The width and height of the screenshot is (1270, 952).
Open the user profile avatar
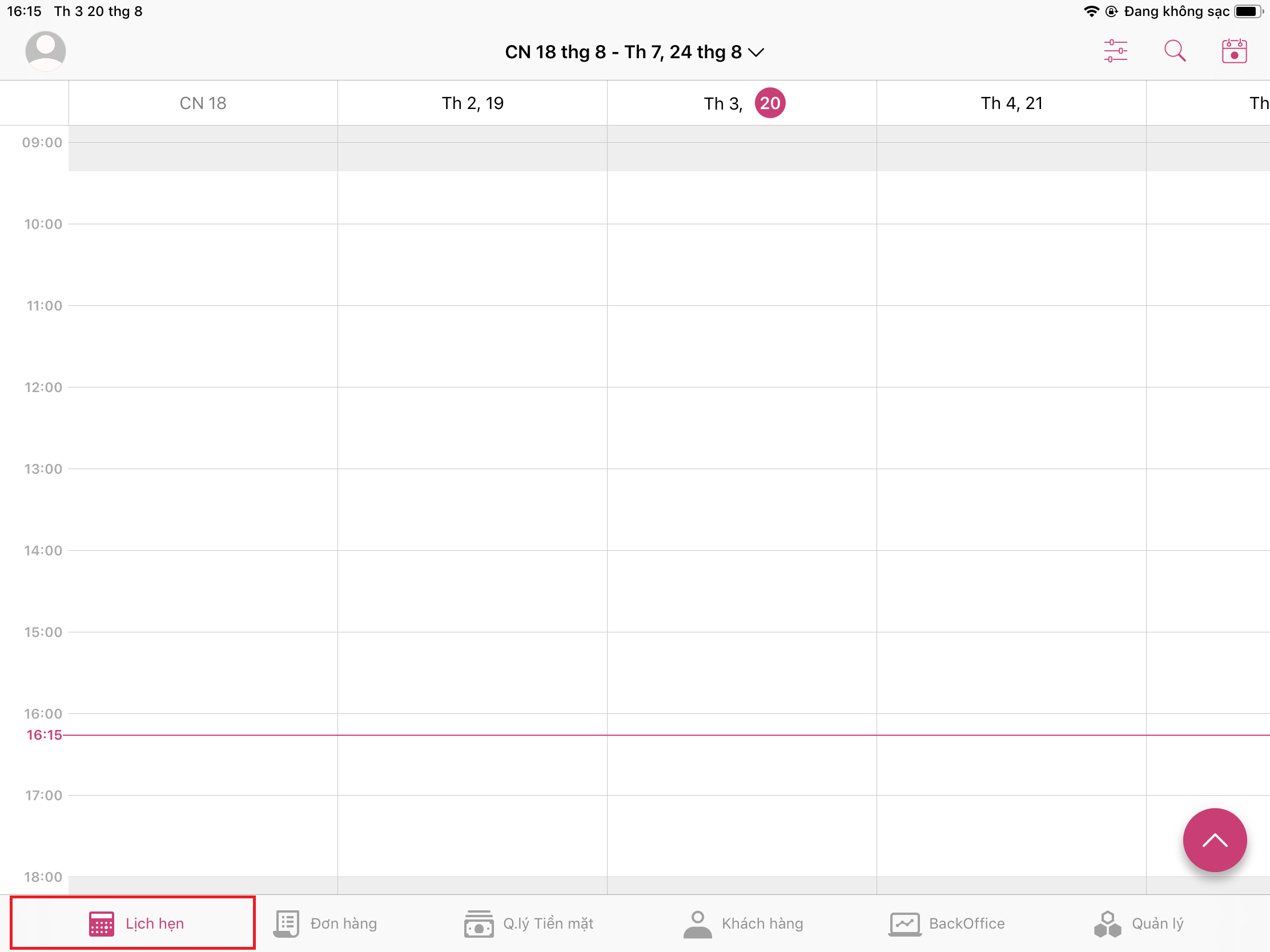pyautogui.click(x=45, y=51)
